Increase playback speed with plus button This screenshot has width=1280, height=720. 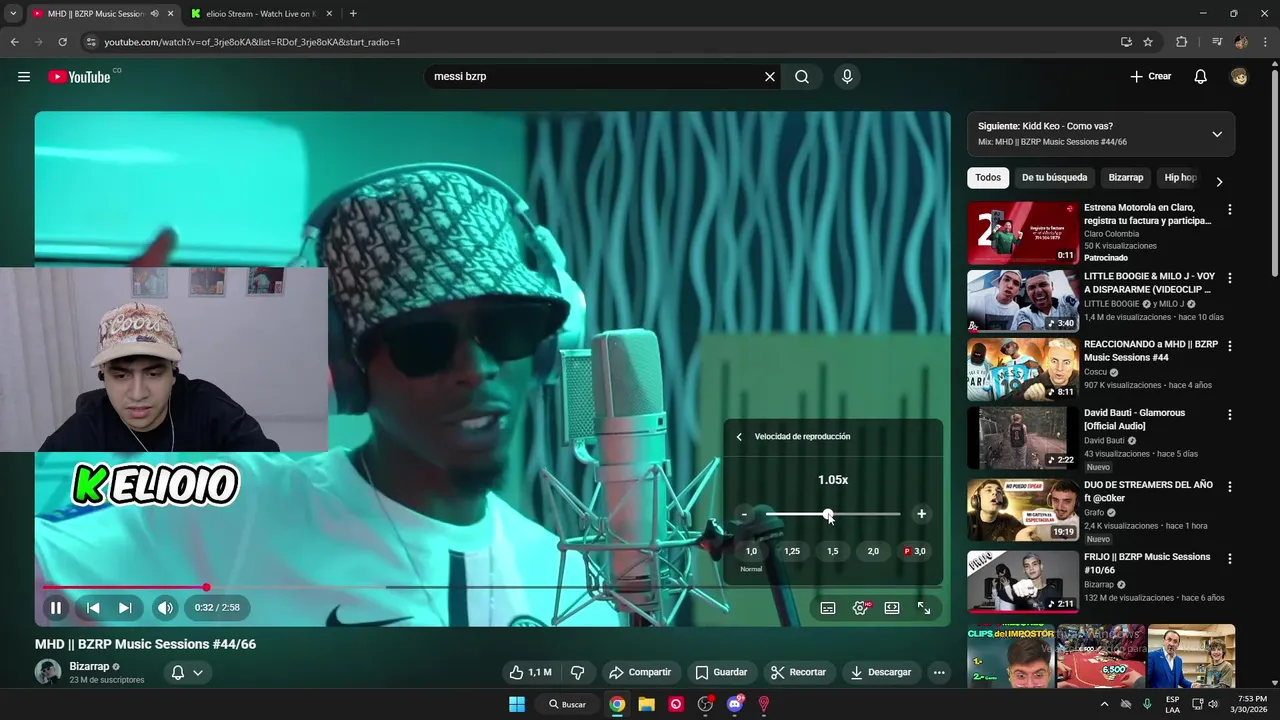coord(921,514)
